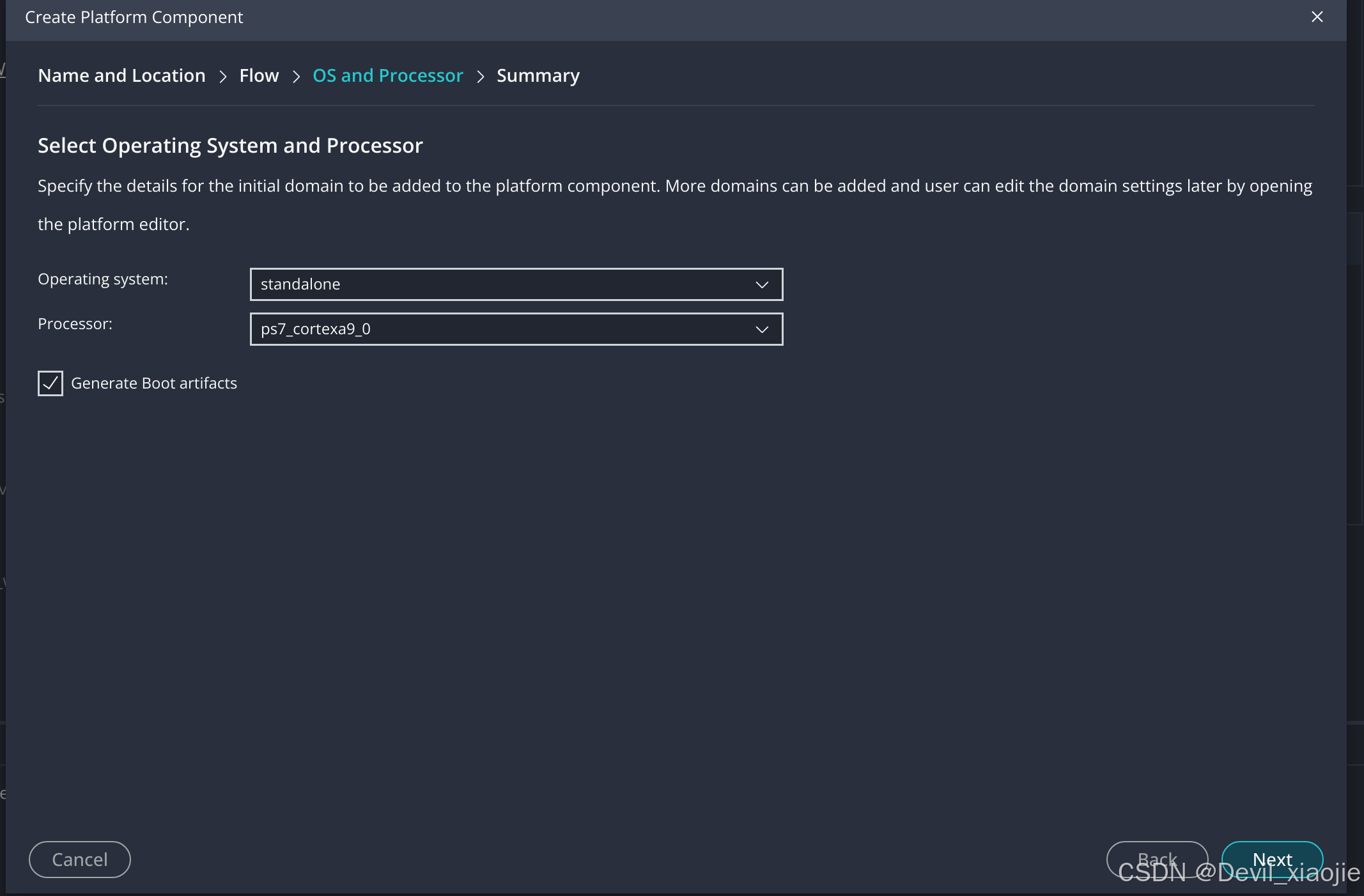1364x896 pixels.
Task: Click the ps7_cortexa9_0 processor value
Action: point(316,329)
